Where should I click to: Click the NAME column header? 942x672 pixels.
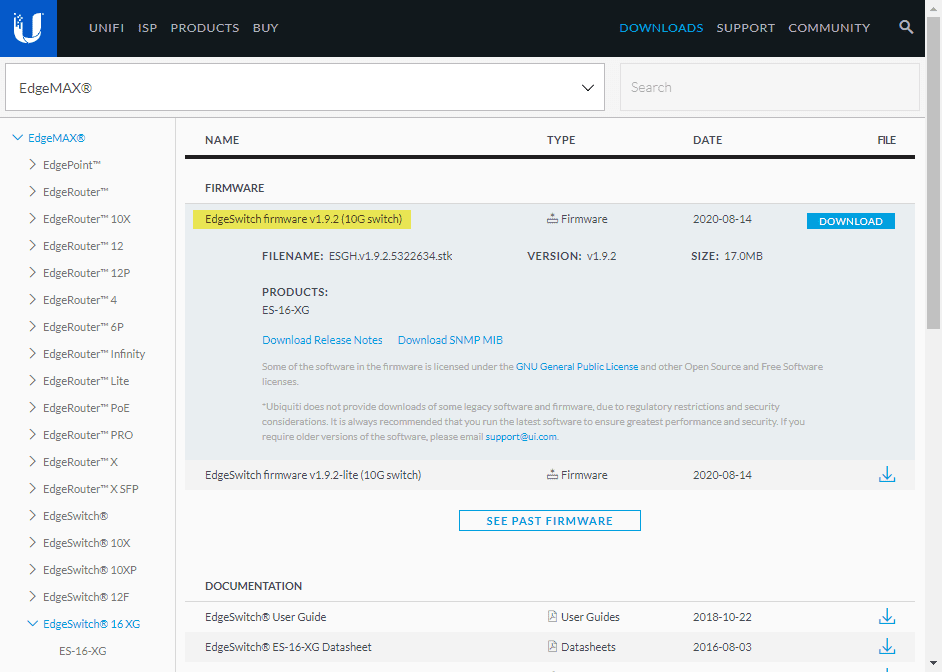point(222,140)
